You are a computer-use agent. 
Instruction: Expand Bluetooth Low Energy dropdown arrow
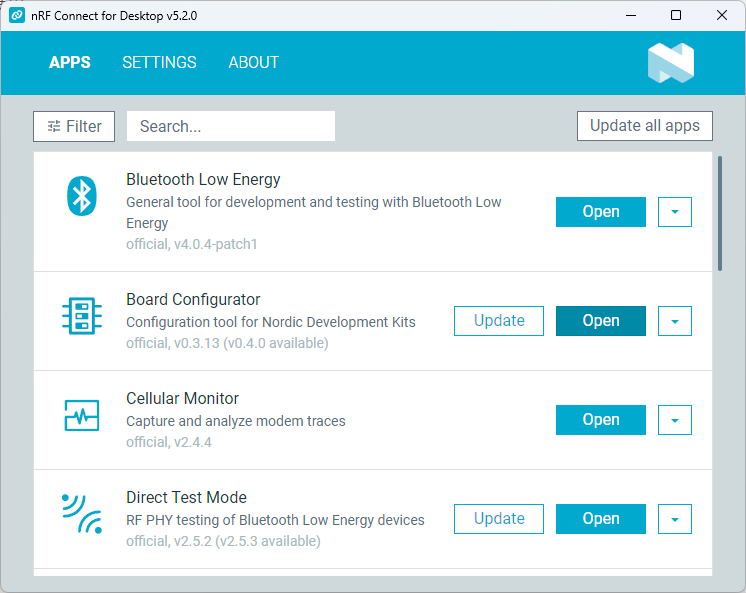pyautogui.click(x=675, y=212)
